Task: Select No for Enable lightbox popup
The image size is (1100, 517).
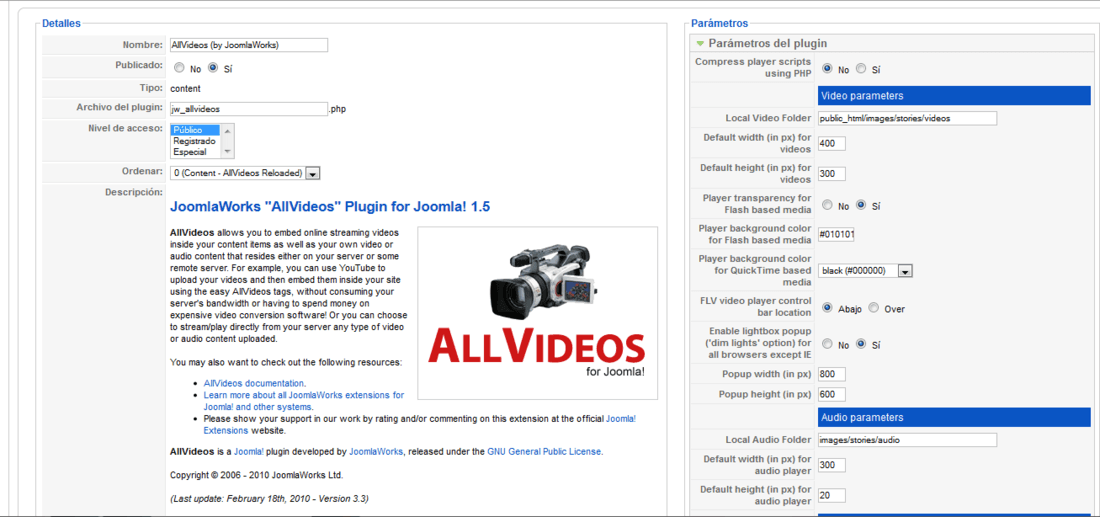Action: (827, 344)
